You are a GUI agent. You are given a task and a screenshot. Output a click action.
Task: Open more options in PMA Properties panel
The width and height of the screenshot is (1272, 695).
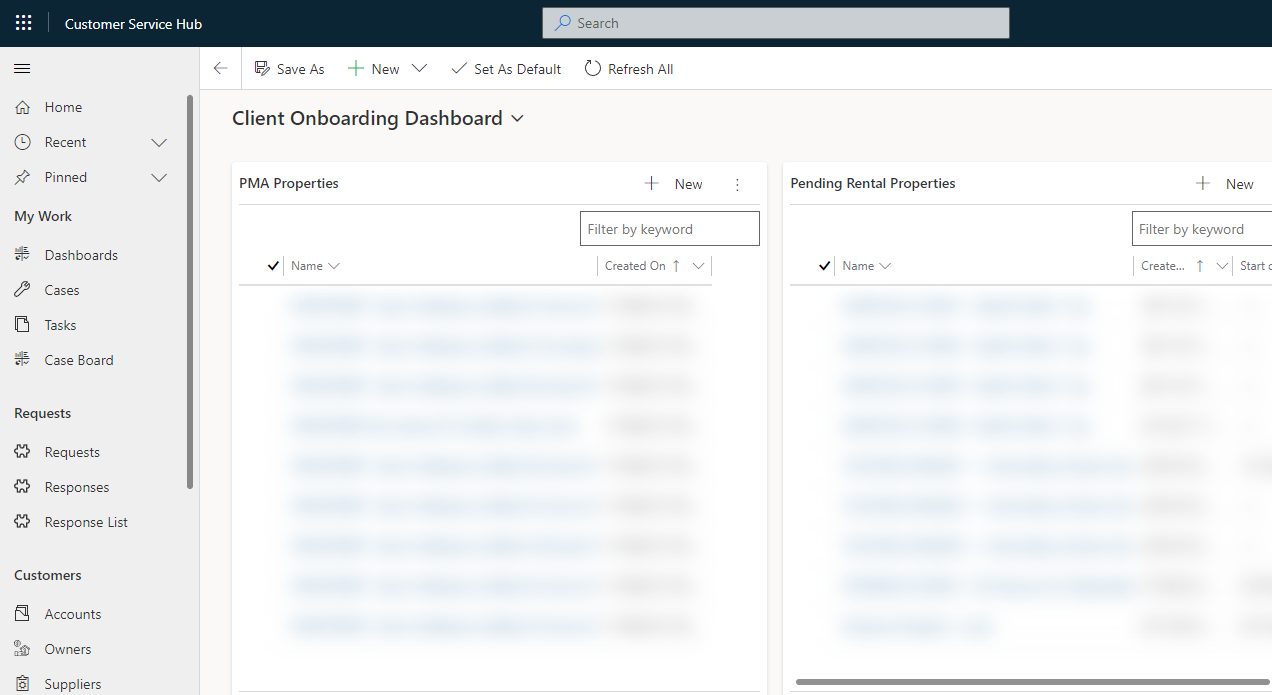(x=738, y=184)
